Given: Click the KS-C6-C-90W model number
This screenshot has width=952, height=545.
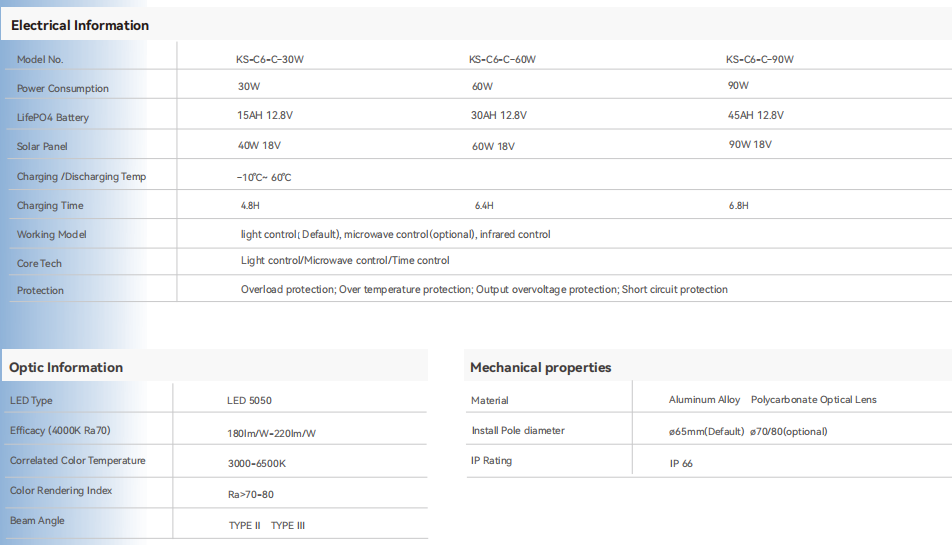Looking at the screenshot, I should click(760, 59).
